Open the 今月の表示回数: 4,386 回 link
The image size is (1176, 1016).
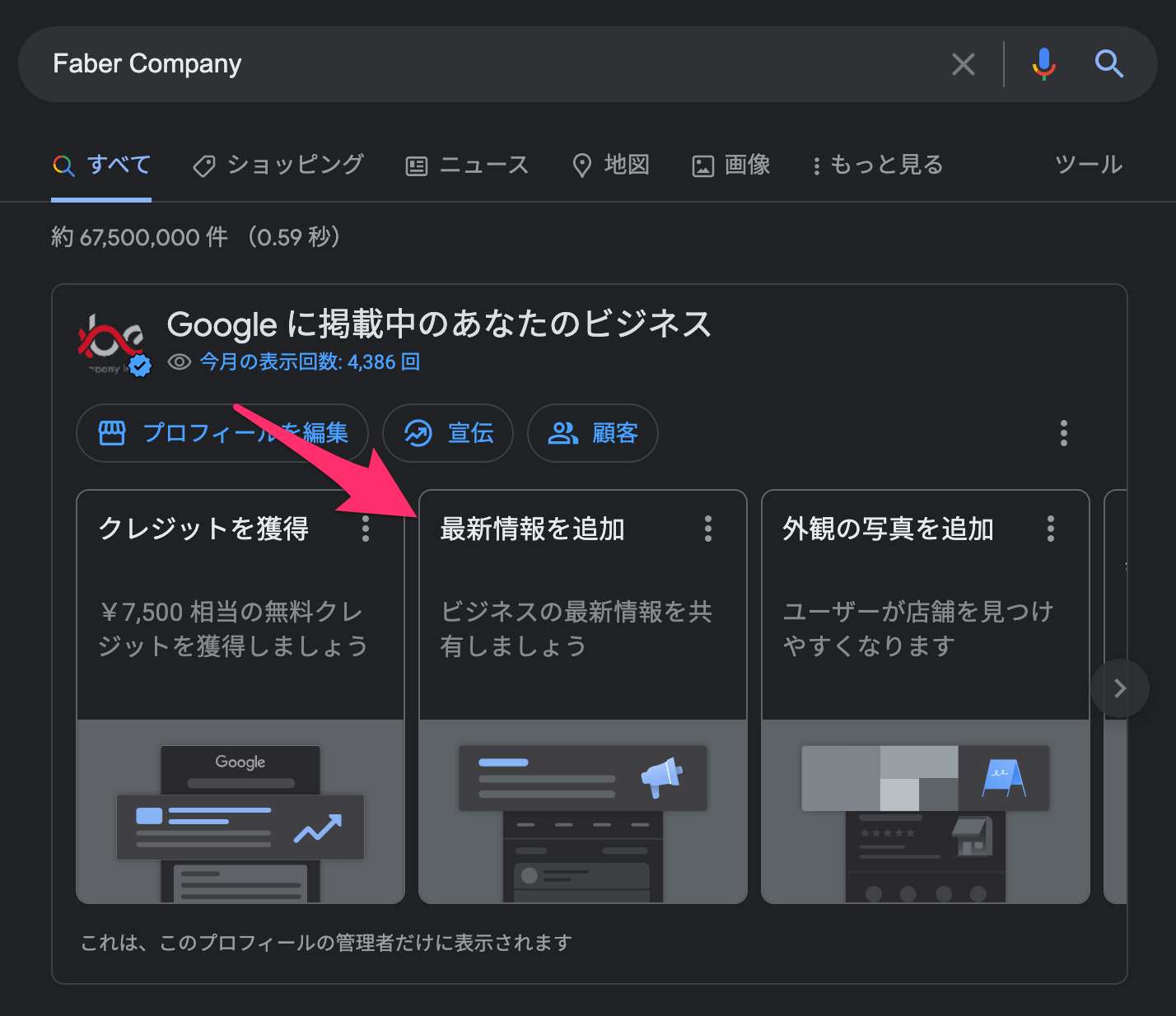point(310,362)
